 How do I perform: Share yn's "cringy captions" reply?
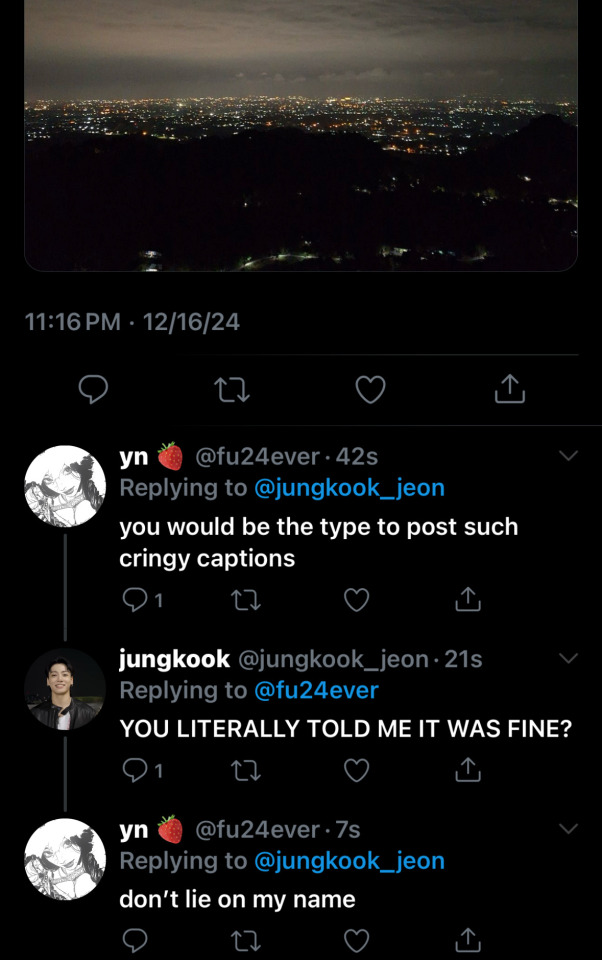pyautogui.click(x=468, y=599)
